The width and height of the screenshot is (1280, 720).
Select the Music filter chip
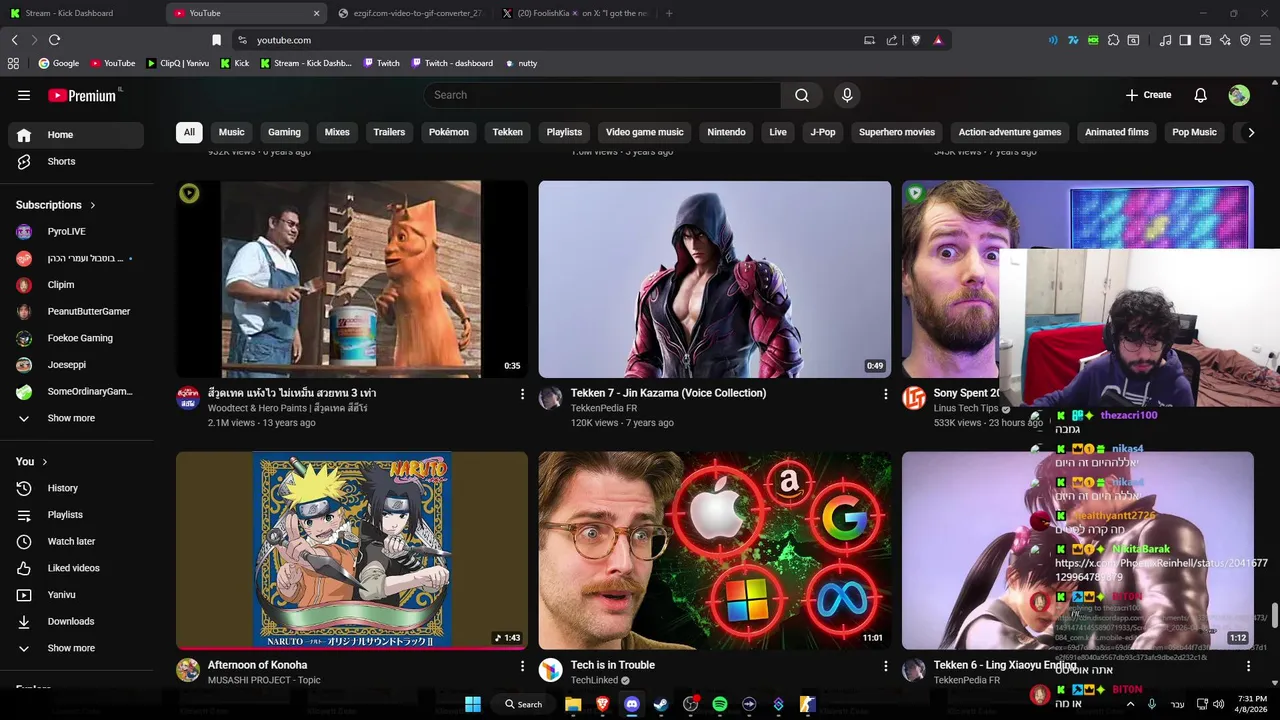(x=231, y=132)
